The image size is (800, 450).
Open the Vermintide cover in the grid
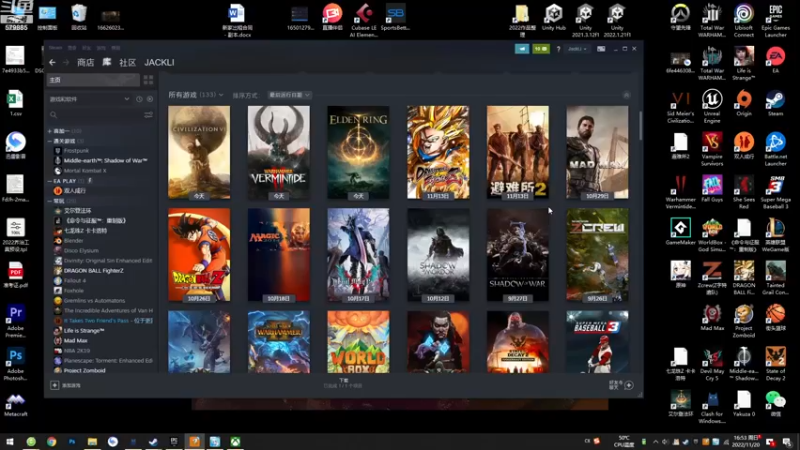pyautogui.click(x=279, y=152)
